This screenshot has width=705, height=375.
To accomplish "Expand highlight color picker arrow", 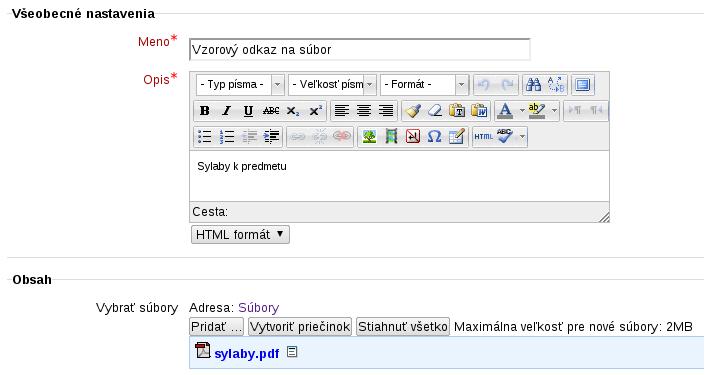I will tap(554, 111).
